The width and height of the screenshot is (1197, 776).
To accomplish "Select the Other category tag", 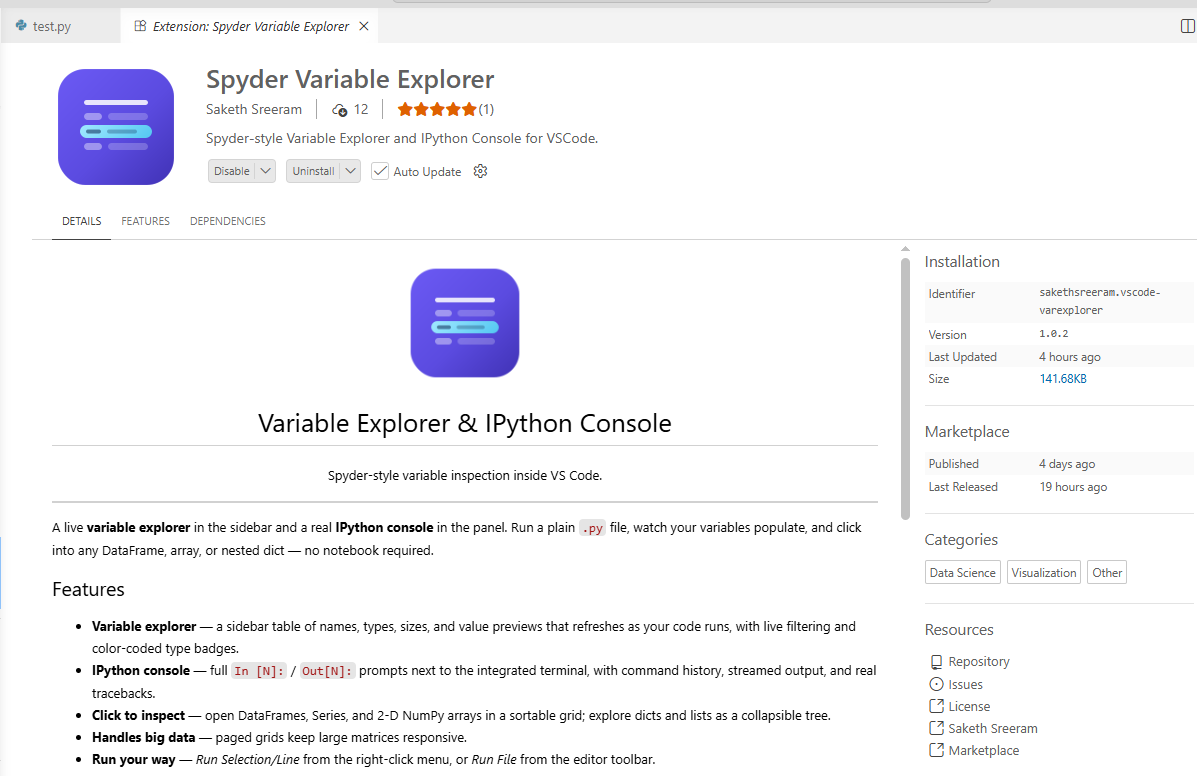I will coord(1107,572).
